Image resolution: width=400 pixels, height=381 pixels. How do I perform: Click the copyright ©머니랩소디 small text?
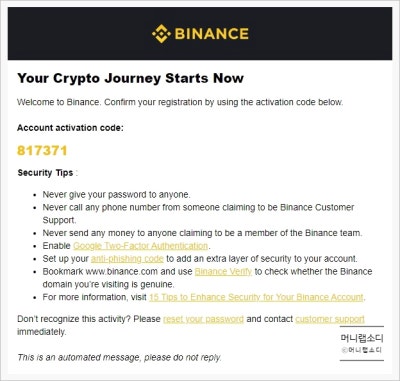tap(361, 350)
